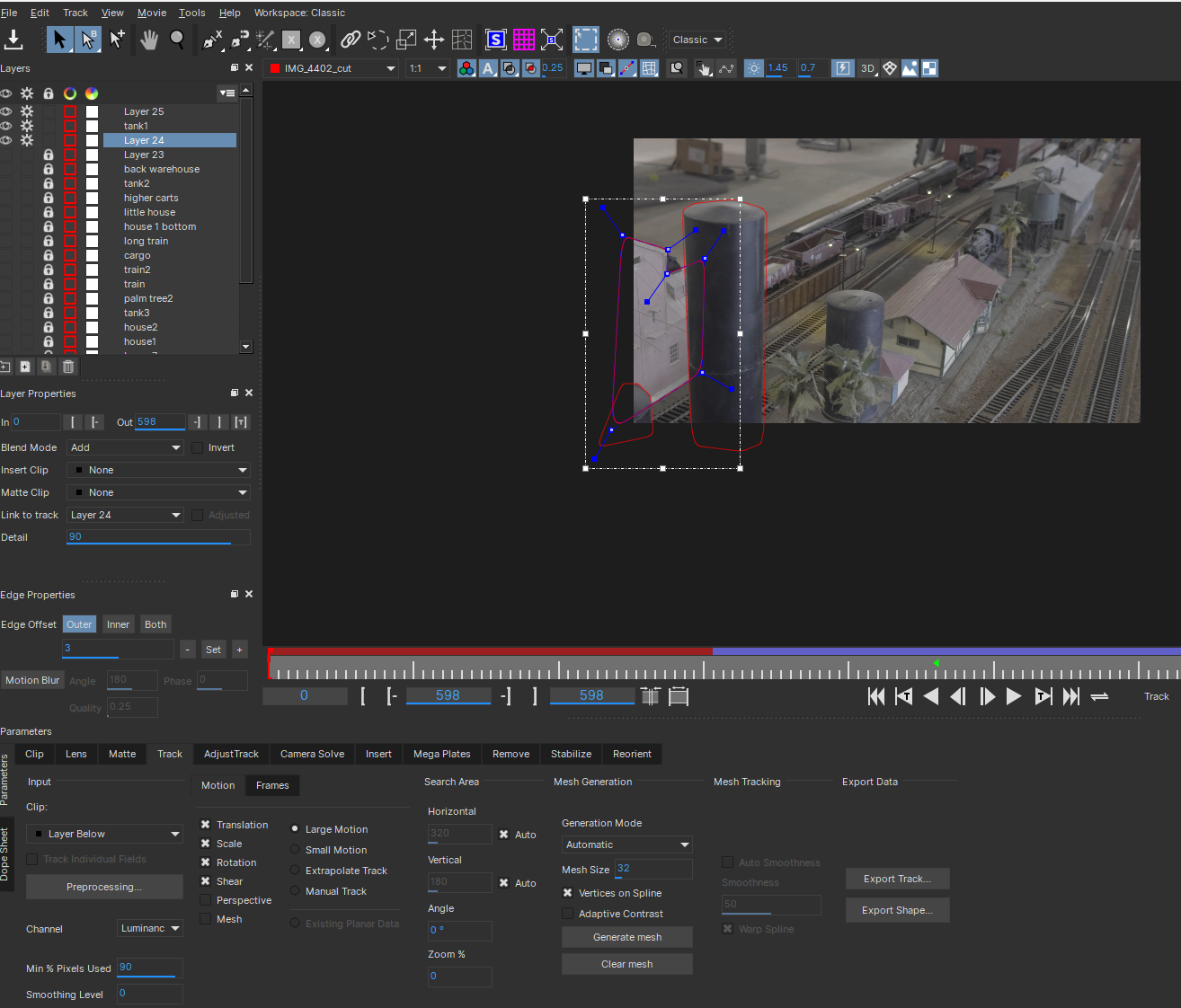This screenshot has height=1008, width=1181.
Task: Toggle visibility eye for Layer 25
Action: pos(6,111)
